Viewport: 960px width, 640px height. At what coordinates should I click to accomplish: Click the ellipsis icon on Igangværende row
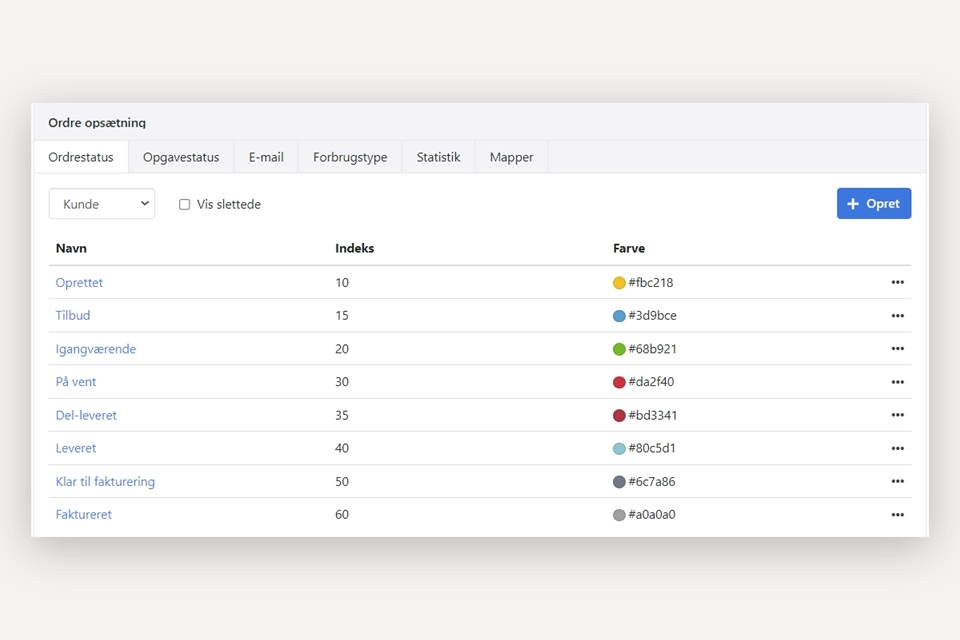897,349
